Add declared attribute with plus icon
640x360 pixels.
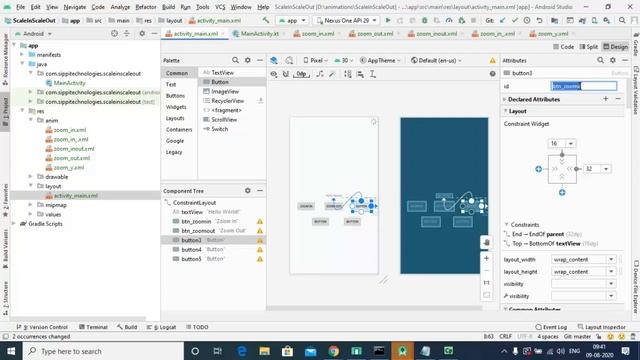pyautogui.click(x=606, y=99)
